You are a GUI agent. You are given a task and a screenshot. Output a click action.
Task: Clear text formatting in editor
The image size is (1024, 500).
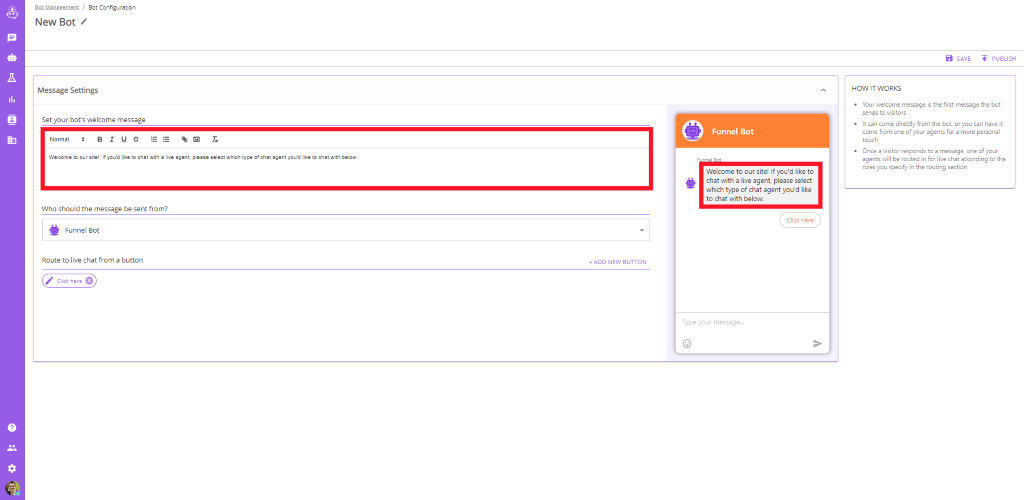tap(215, 139)
